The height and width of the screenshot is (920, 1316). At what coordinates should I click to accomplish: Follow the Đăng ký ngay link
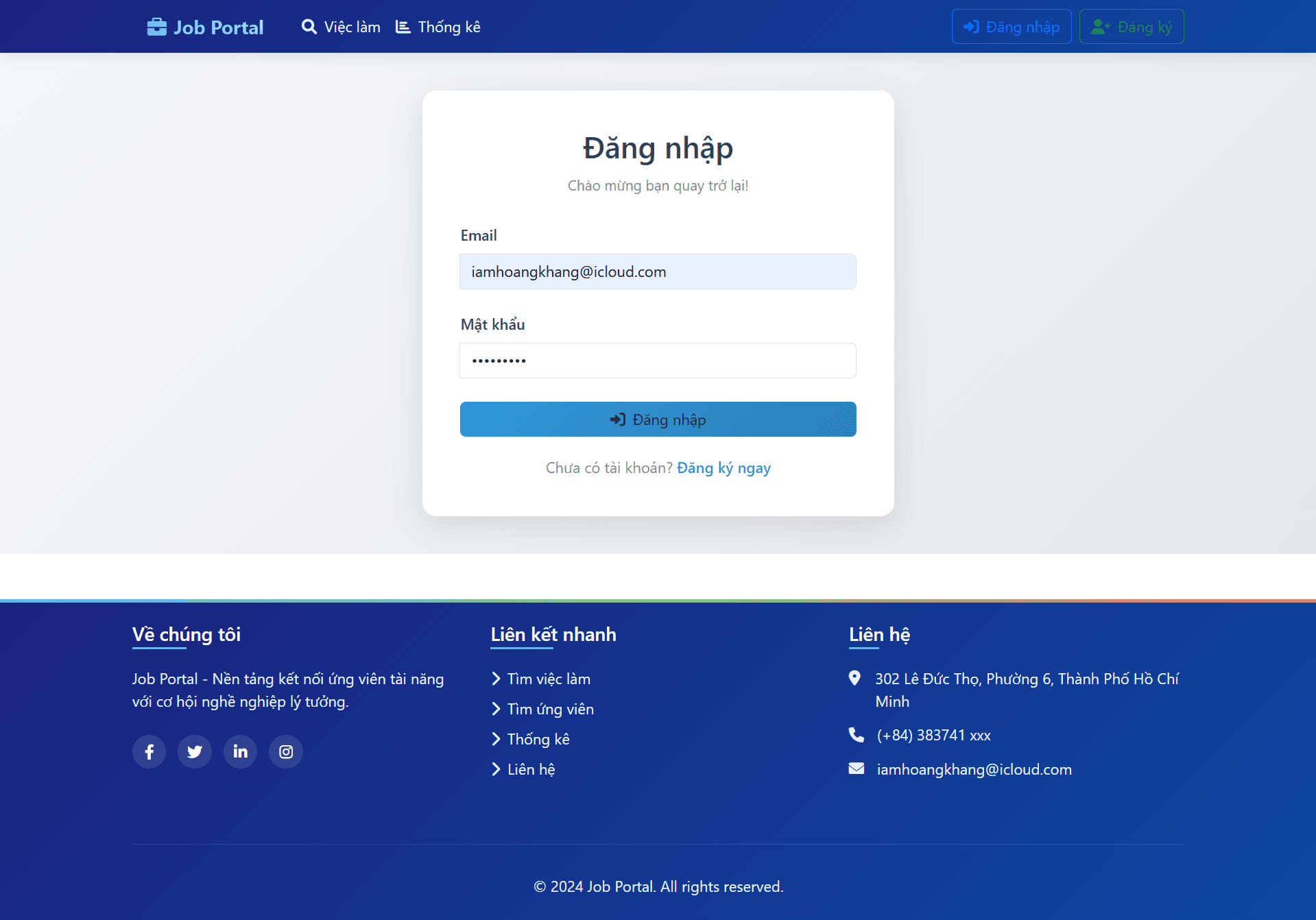(x=723, y=468)
